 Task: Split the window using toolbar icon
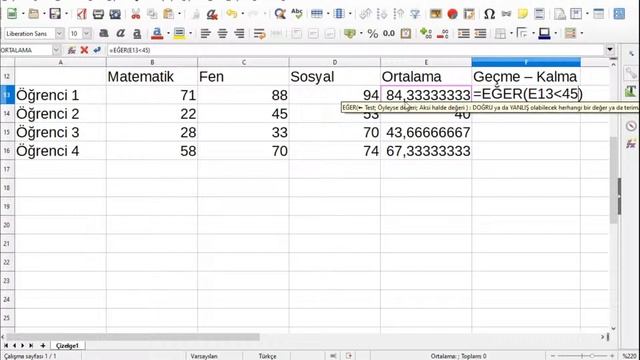tap(599, 14)
